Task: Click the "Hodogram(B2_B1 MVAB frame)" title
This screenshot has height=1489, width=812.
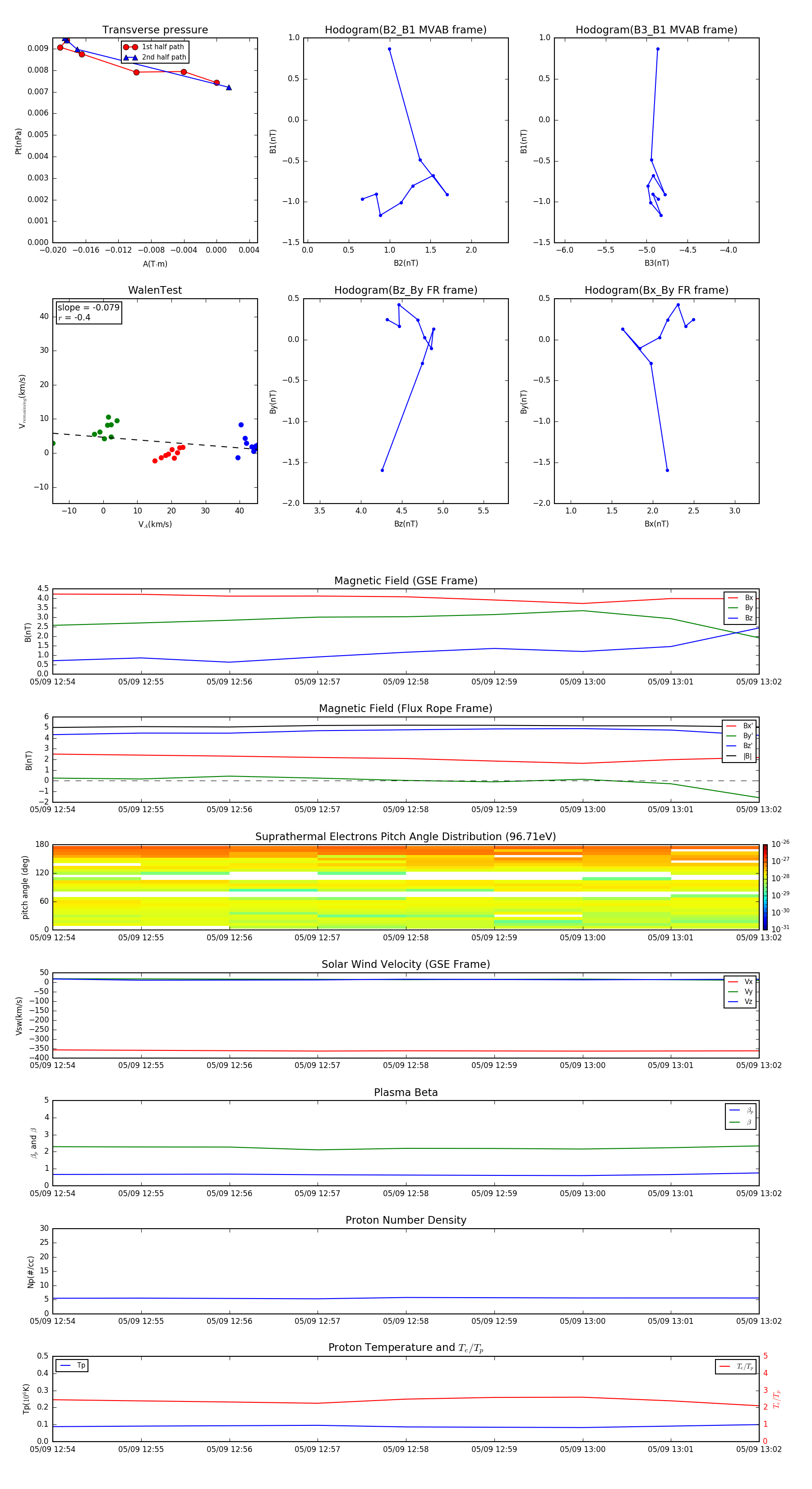Action: point(406,30)
